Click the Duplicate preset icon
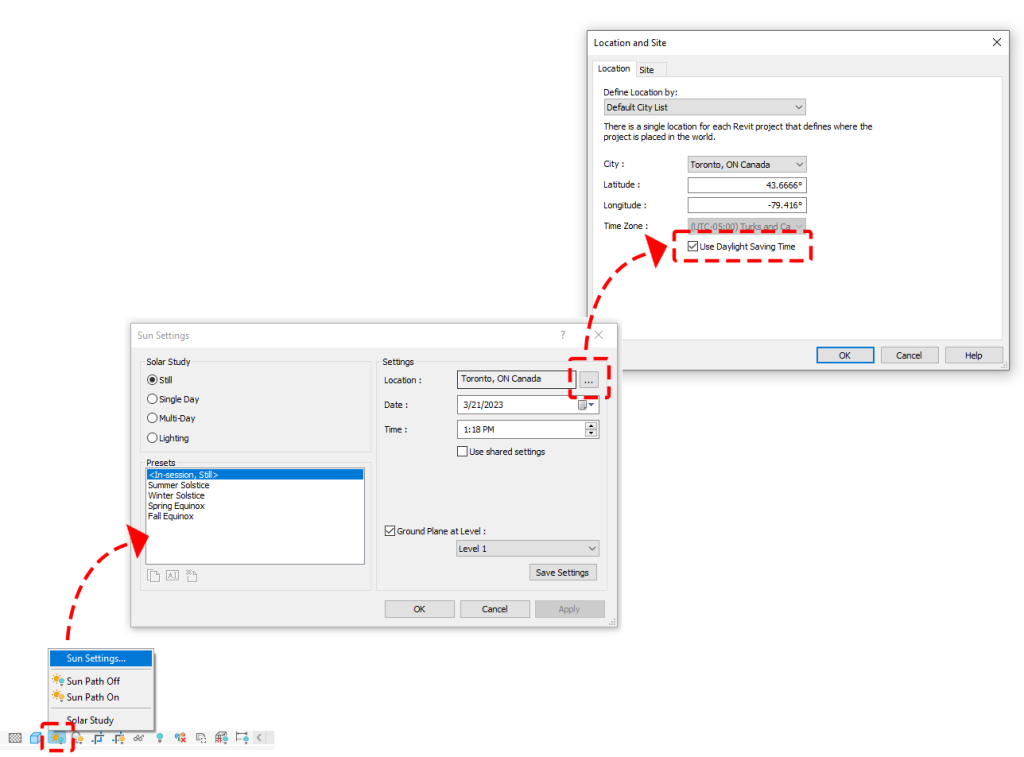 pos(154,576)
